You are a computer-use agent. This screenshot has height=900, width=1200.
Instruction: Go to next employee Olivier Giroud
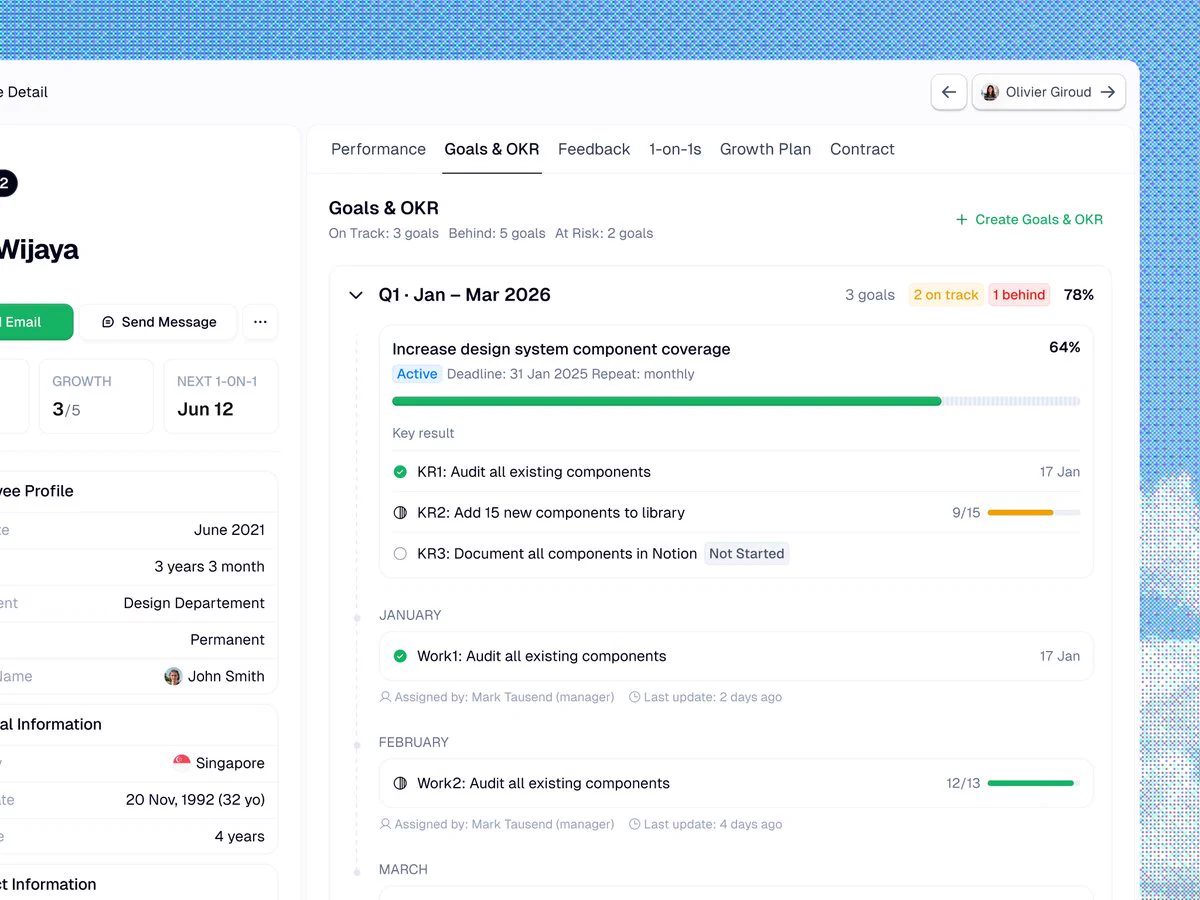pos(1049,92)
